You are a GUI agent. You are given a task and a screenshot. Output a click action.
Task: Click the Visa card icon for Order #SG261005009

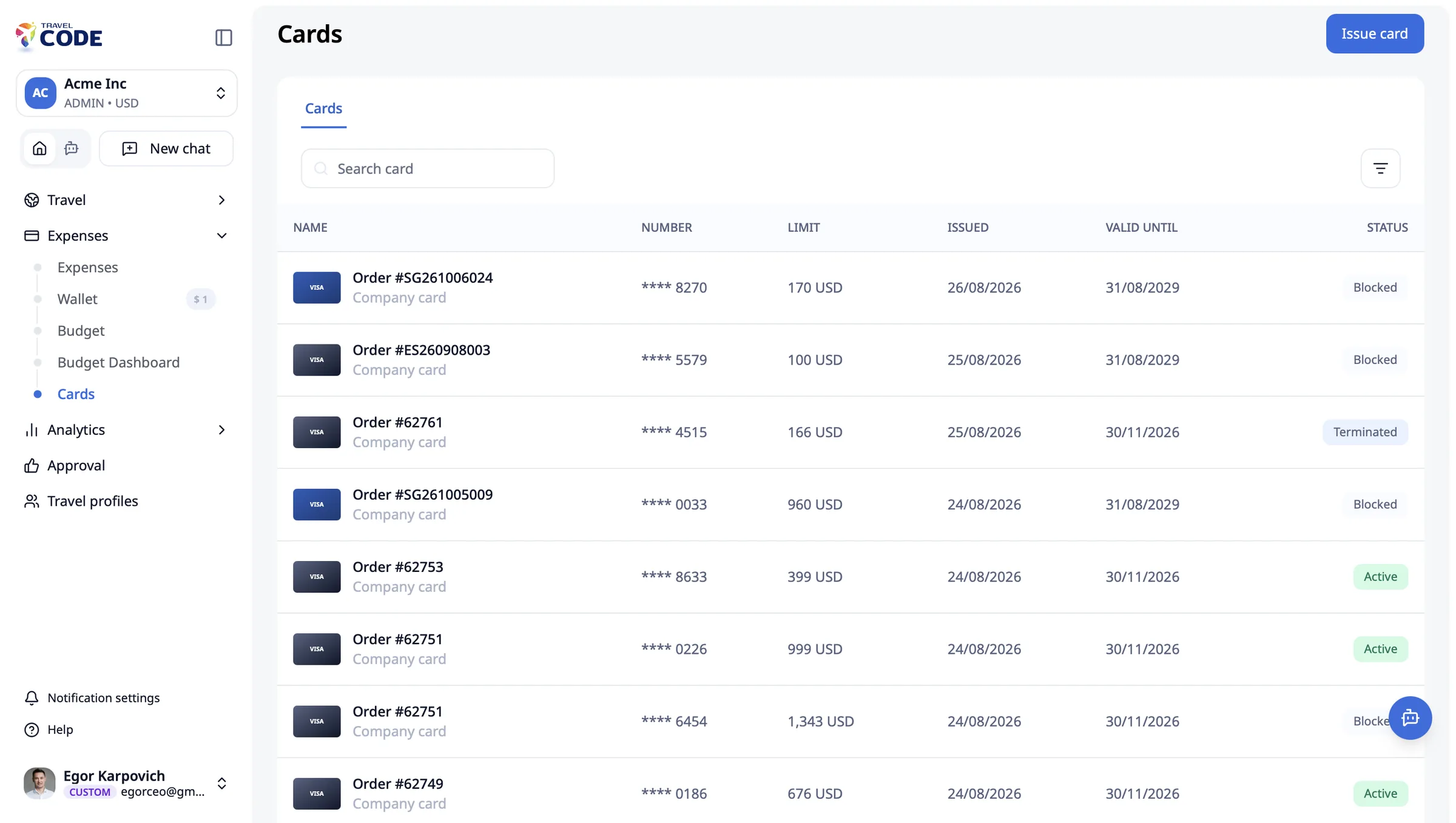pos(317,504)
